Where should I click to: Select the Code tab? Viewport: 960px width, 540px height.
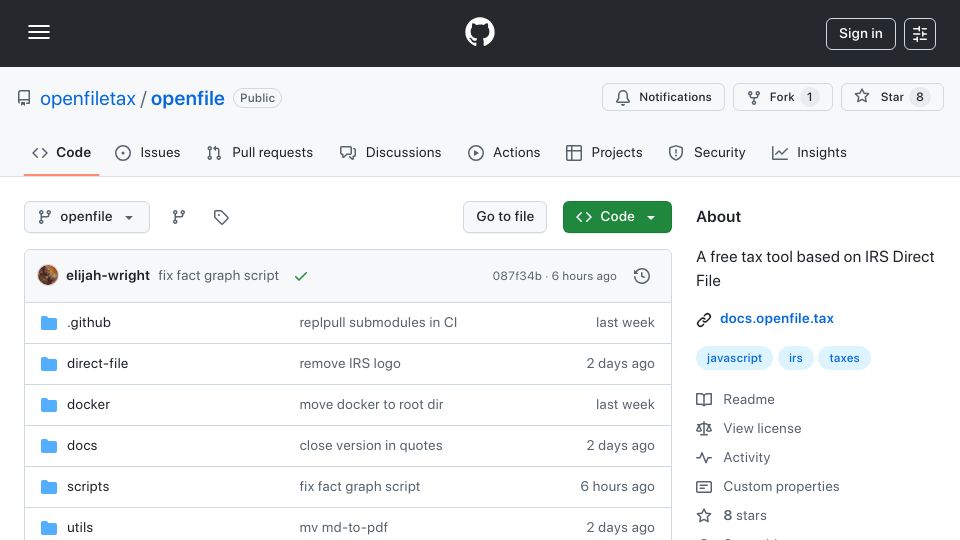(62, 152)
